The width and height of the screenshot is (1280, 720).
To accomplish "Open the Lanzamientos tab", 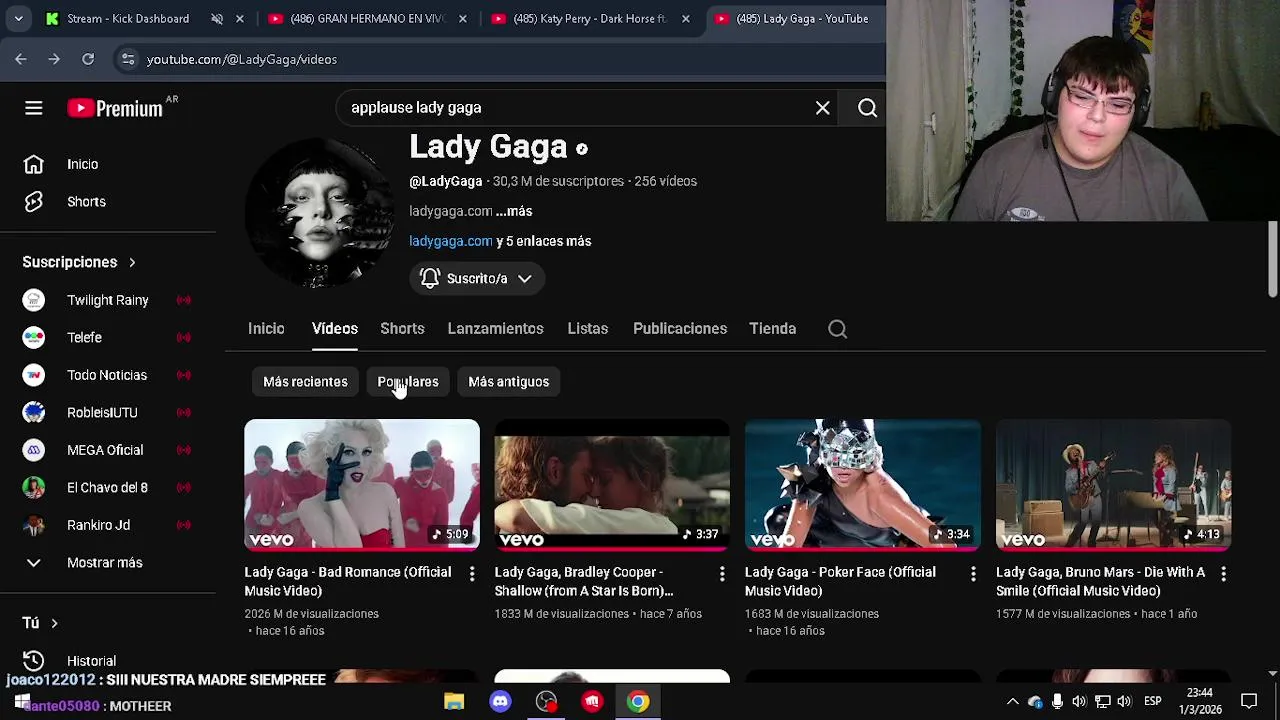I will [496, 329].
